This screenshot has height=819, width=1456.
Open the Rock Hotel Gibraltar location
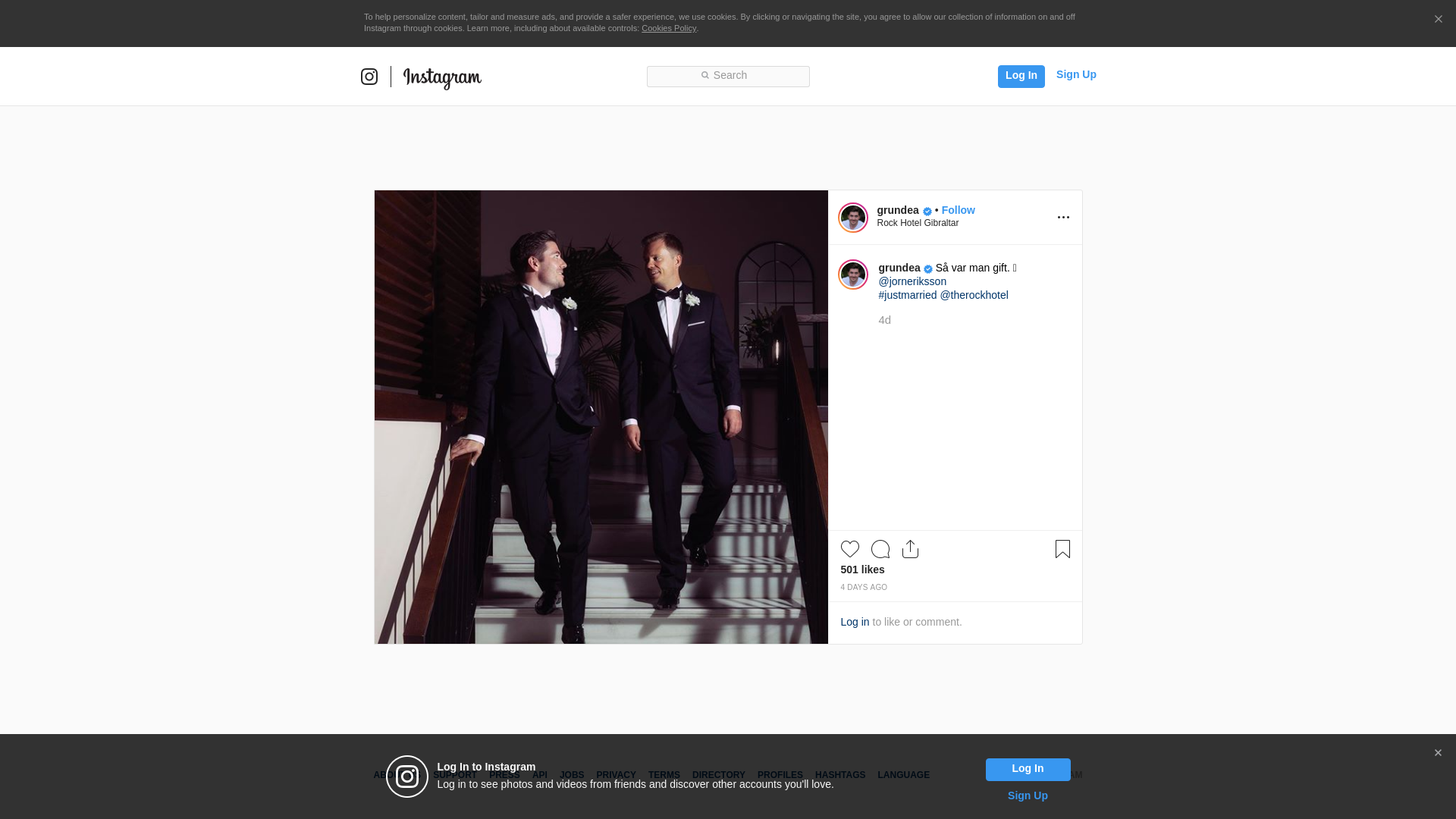[918, 223]
